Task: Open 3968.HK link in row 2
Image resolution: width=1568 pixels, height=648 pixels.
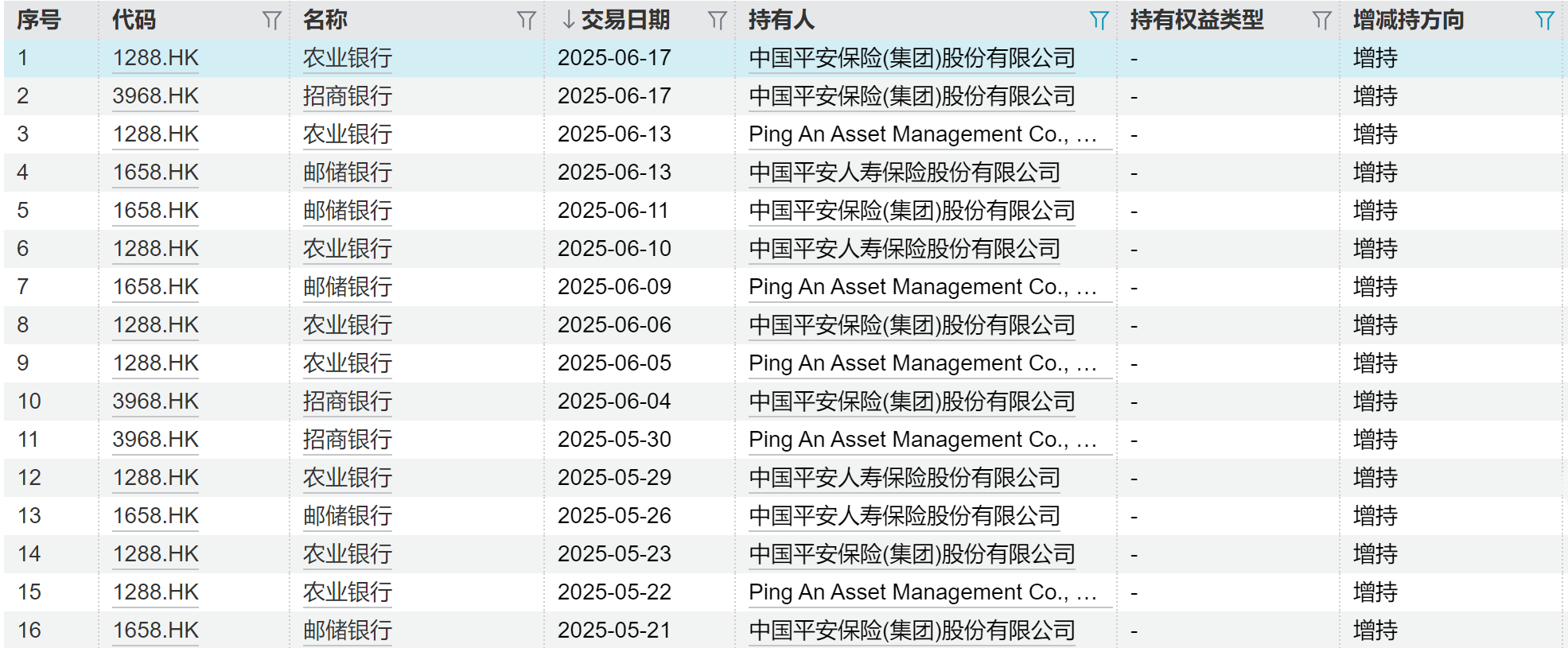Action: pyautogui.click(x=156, y=96)
